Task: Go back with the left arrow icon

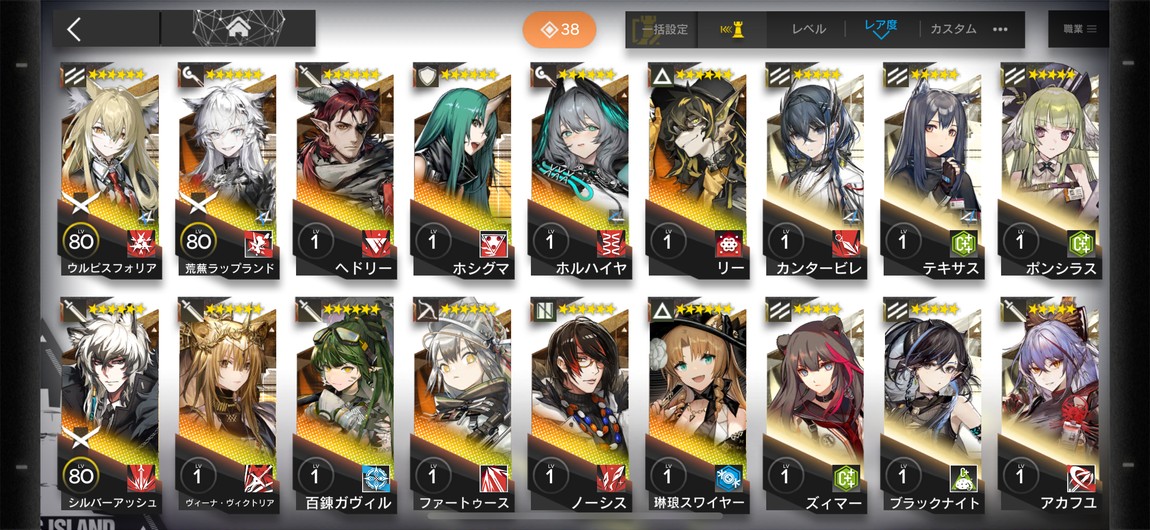Action: [x=73, y=29]
